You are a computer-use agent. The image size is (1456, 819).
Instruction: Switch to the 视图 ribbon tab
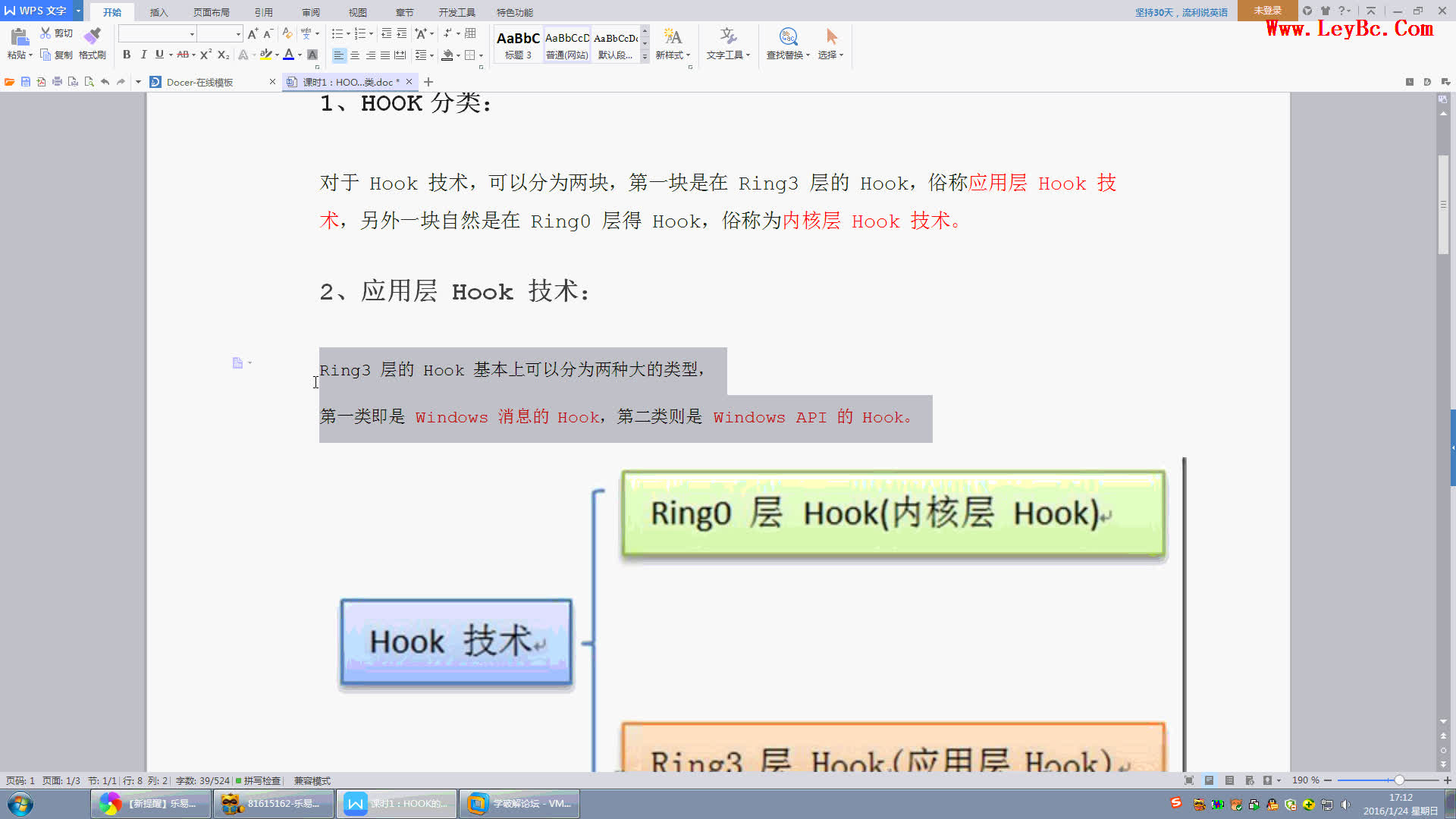357,12
